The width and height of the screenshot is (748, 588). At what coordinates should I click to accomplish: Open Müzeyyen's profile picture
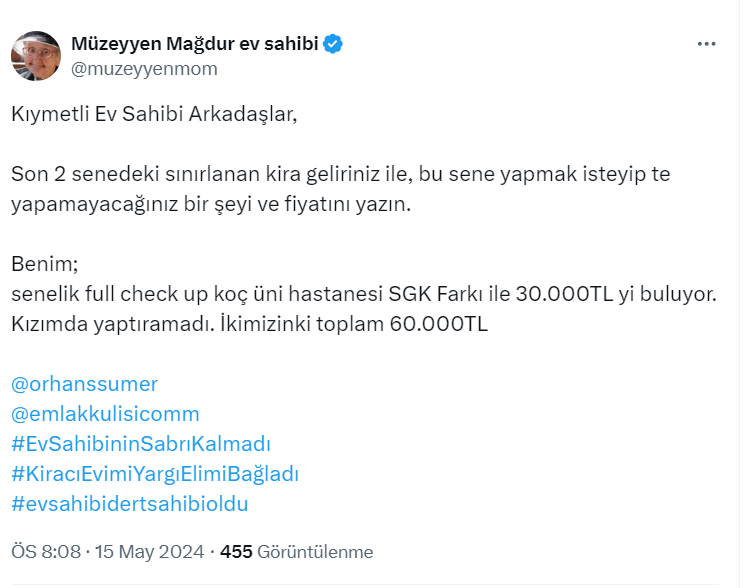pos(36,56)
